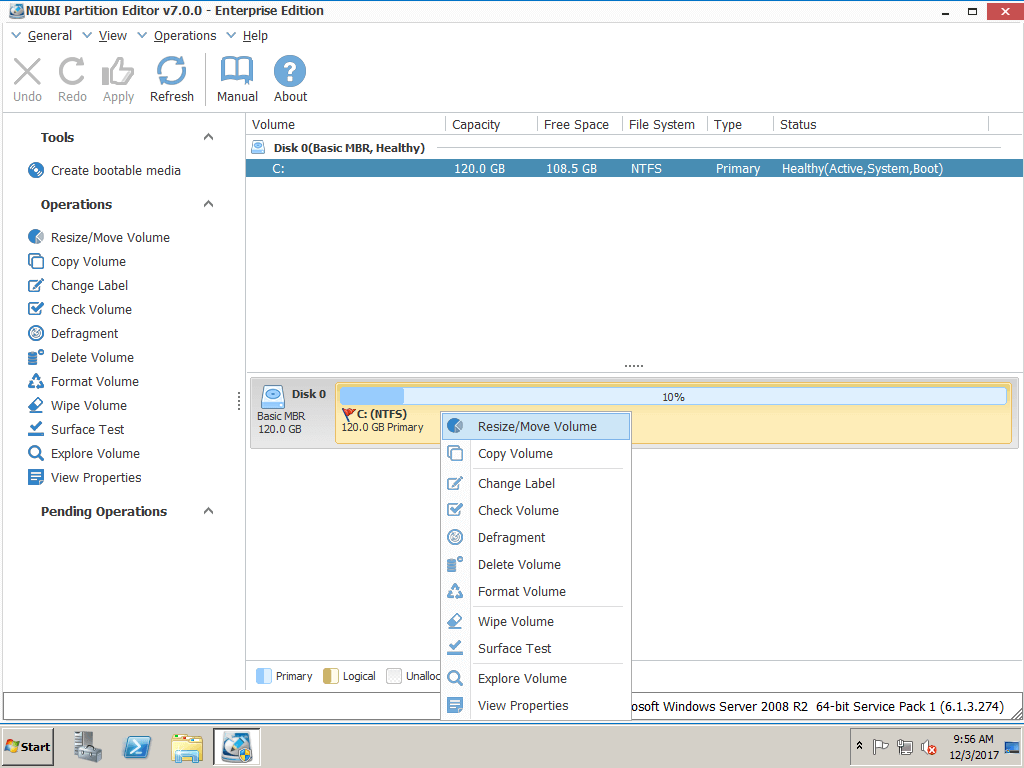1024x768 pixels.
Task: Click context menu Format Volume icon
Action: click(x=455, y=591)
